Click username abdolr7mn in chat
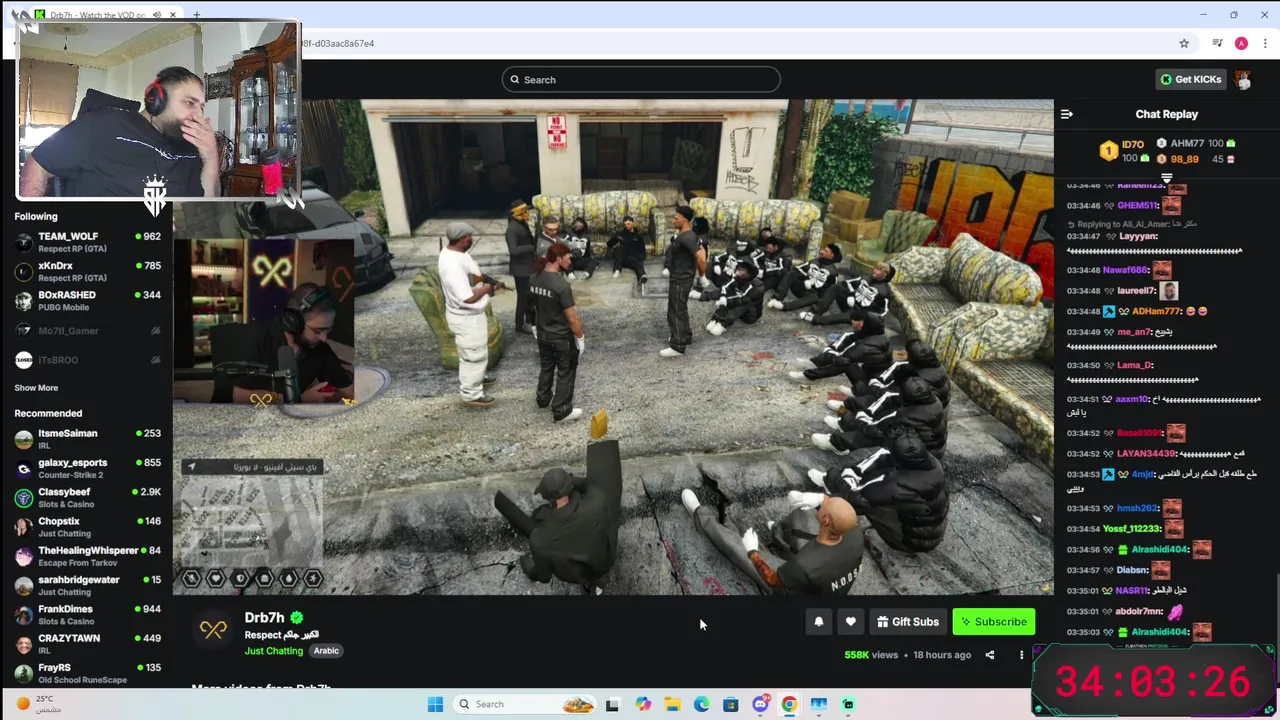The image size is (1280, 720). point(1139,611)
